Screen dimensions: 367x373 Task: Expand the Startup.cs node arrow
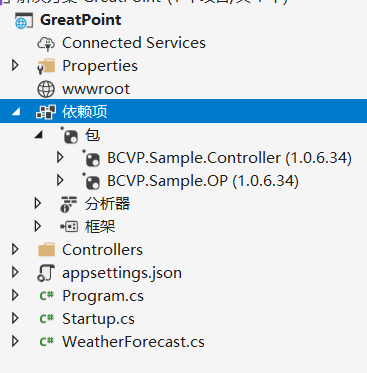point(15,318)
